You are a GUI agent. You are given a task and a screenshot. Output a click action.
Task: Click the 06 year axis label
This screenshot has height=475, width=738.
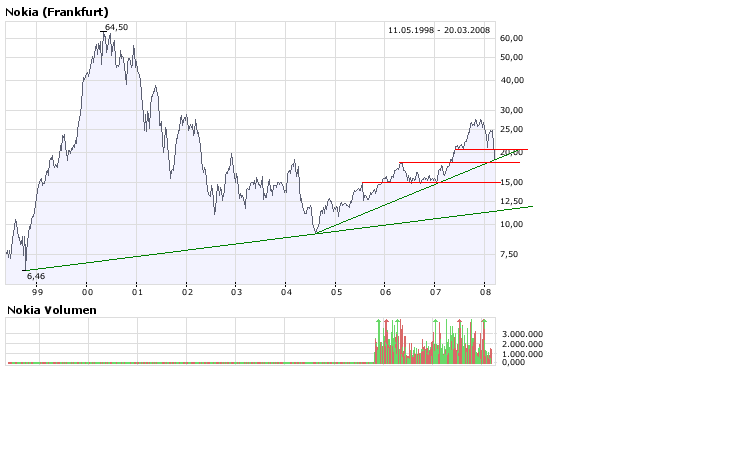[x=385, y=292]
